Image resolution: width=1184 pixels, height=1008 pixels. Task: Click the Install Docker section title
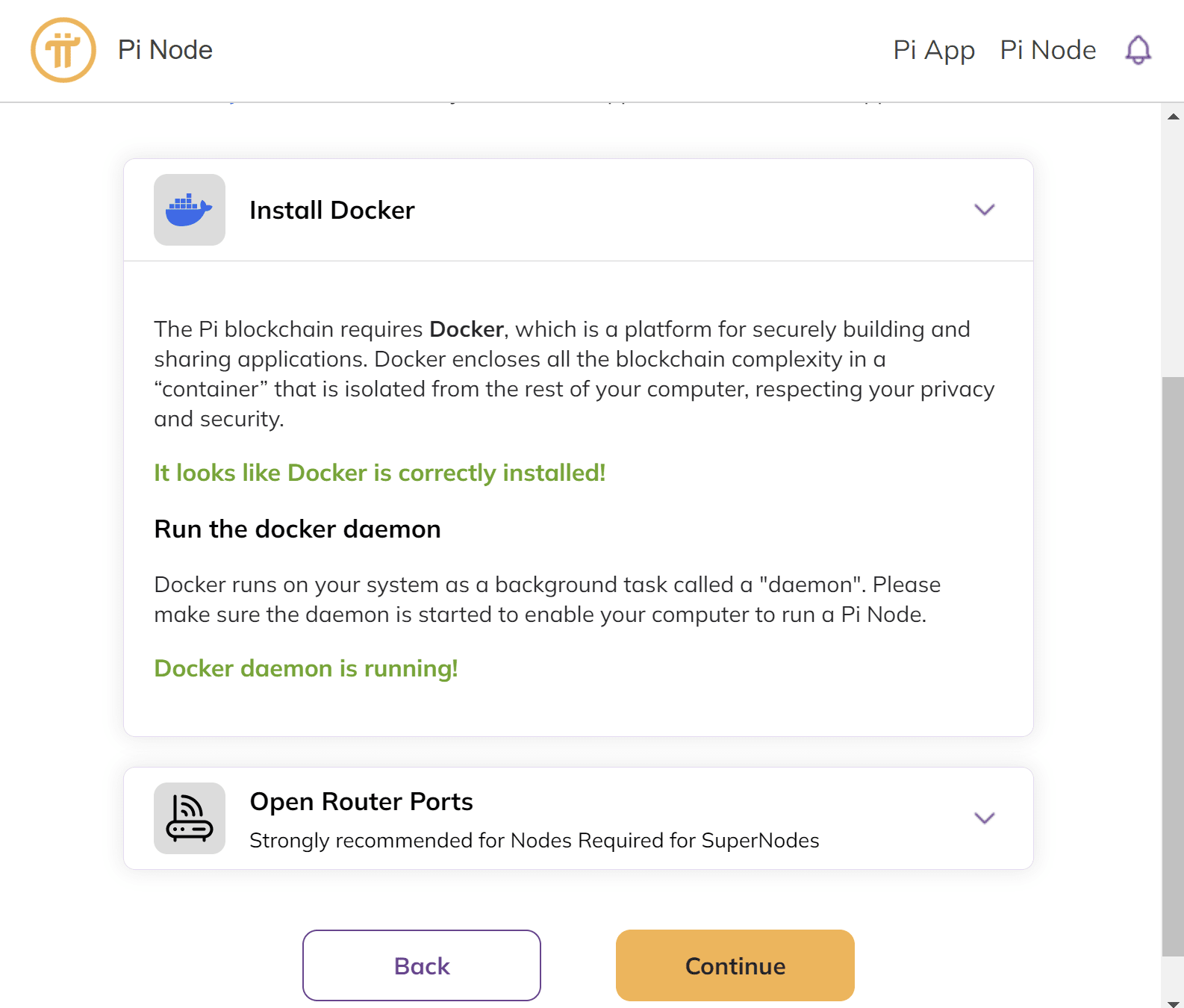click(x=331, y=211)
